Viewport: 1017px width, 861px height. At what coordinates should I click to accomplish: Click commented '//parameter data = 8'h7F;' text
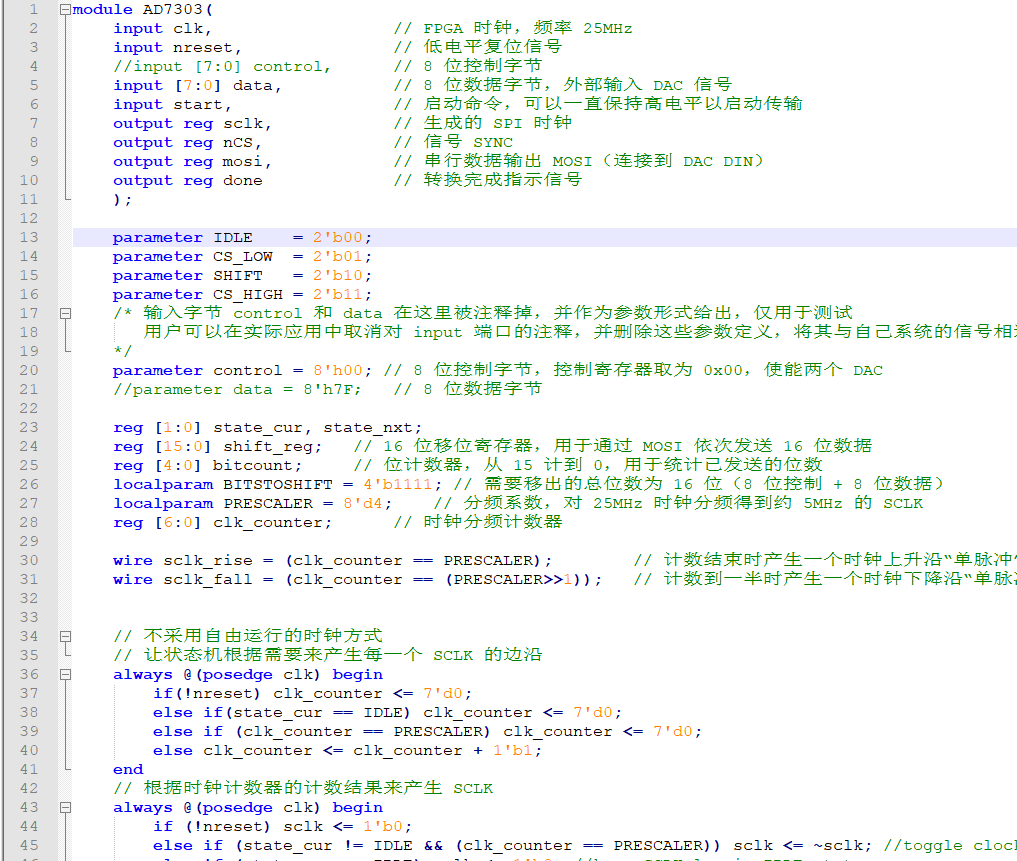237,389
